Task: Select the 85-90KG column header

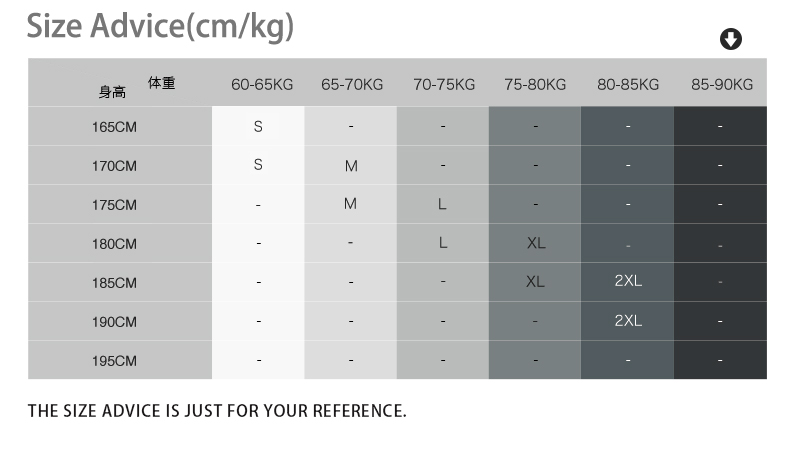Action: tap(722, 85)
